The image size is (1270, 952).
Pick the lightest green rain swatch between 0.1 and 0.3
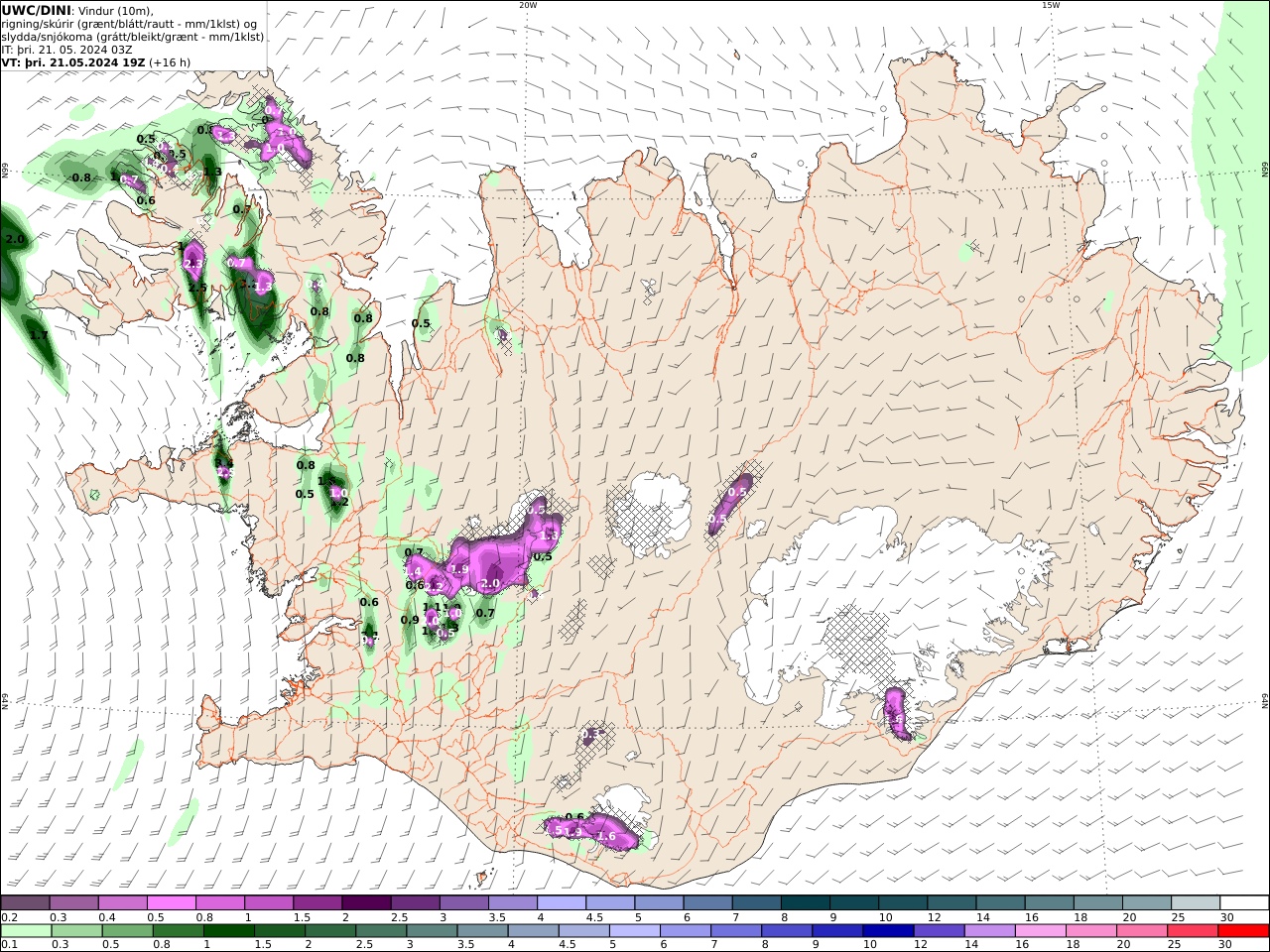[26, 931]
